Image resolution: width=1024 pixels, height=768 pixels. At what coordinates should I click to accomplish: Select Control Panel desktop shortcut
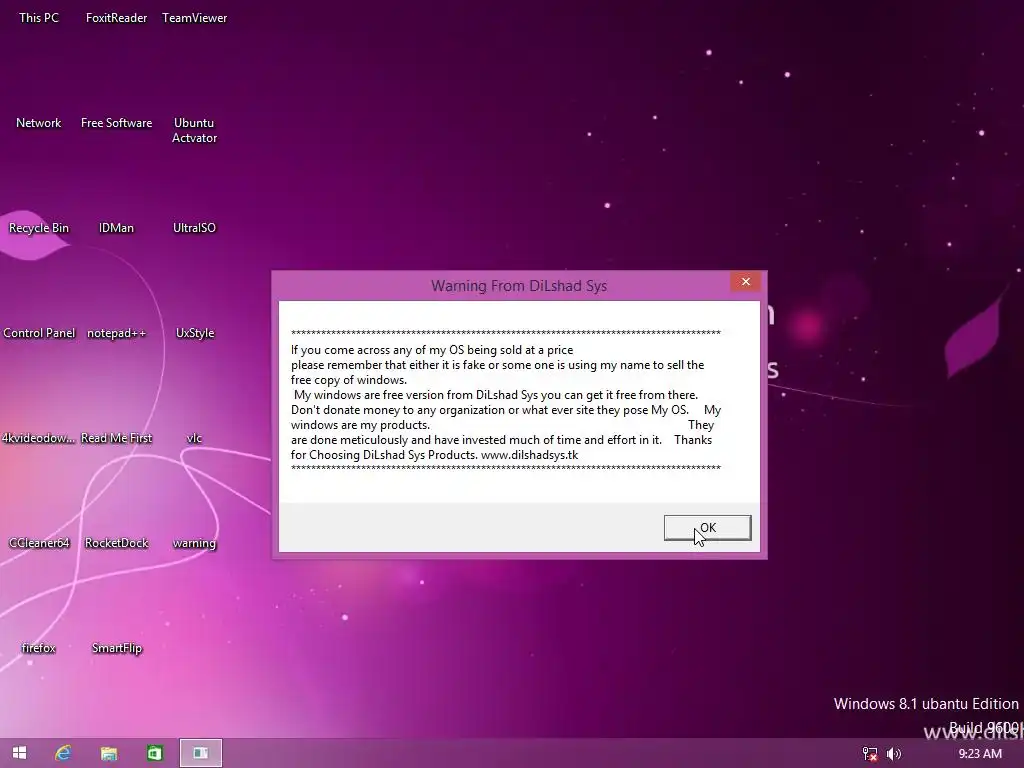[39, 333]
